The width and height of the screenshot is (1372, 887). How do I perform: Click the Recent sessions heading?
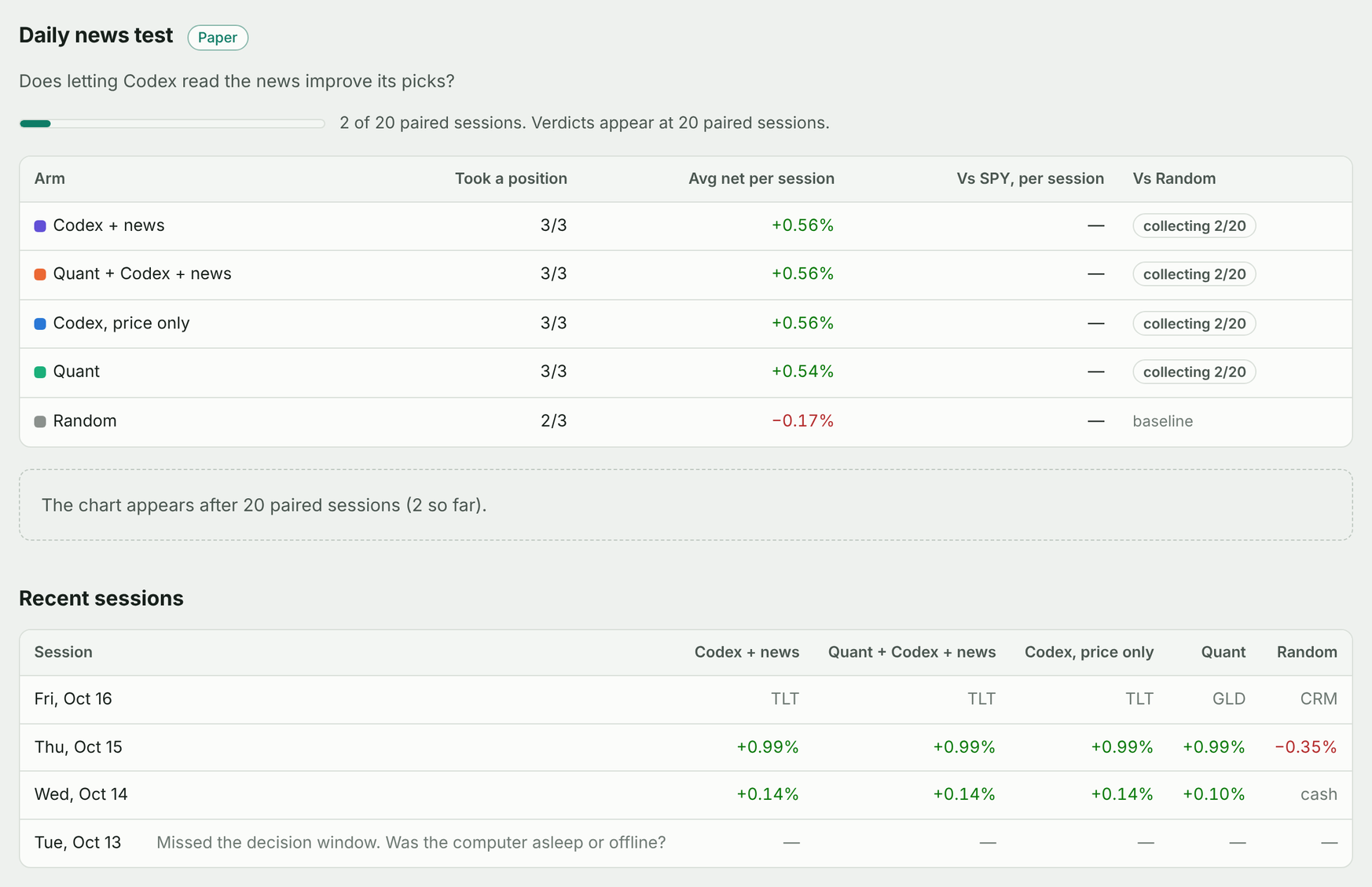[x=101, y=598]
